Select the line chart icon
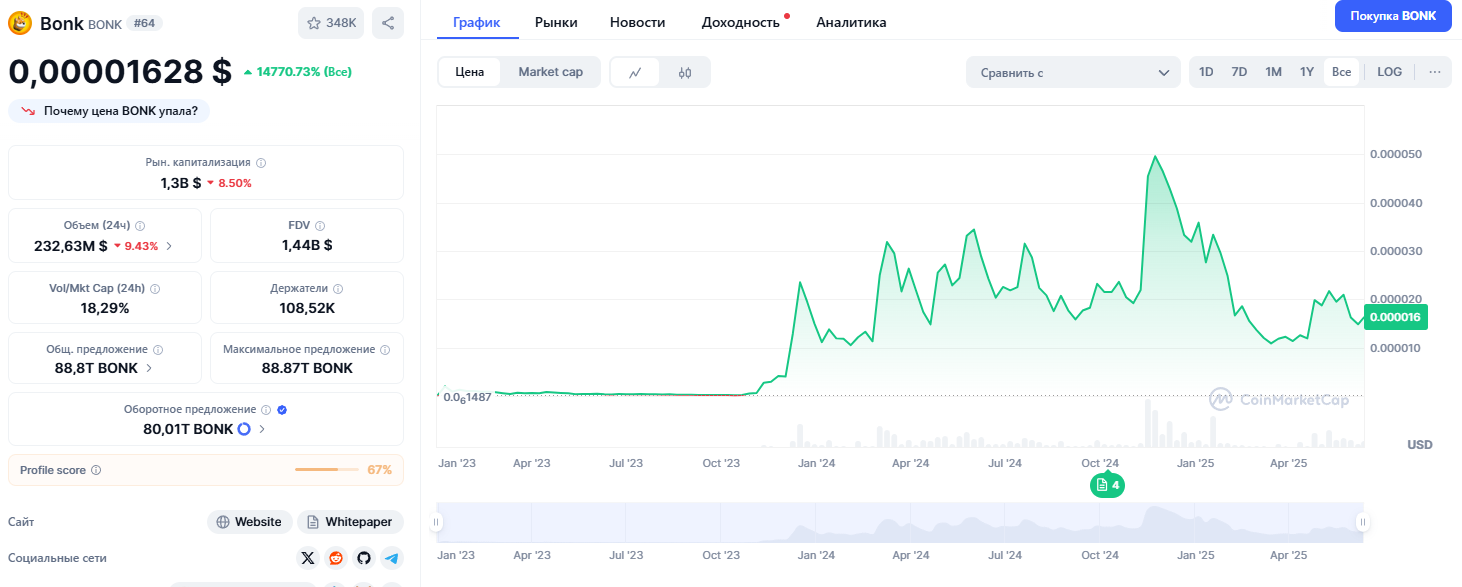1462x587 pixels. pos(635,72)
